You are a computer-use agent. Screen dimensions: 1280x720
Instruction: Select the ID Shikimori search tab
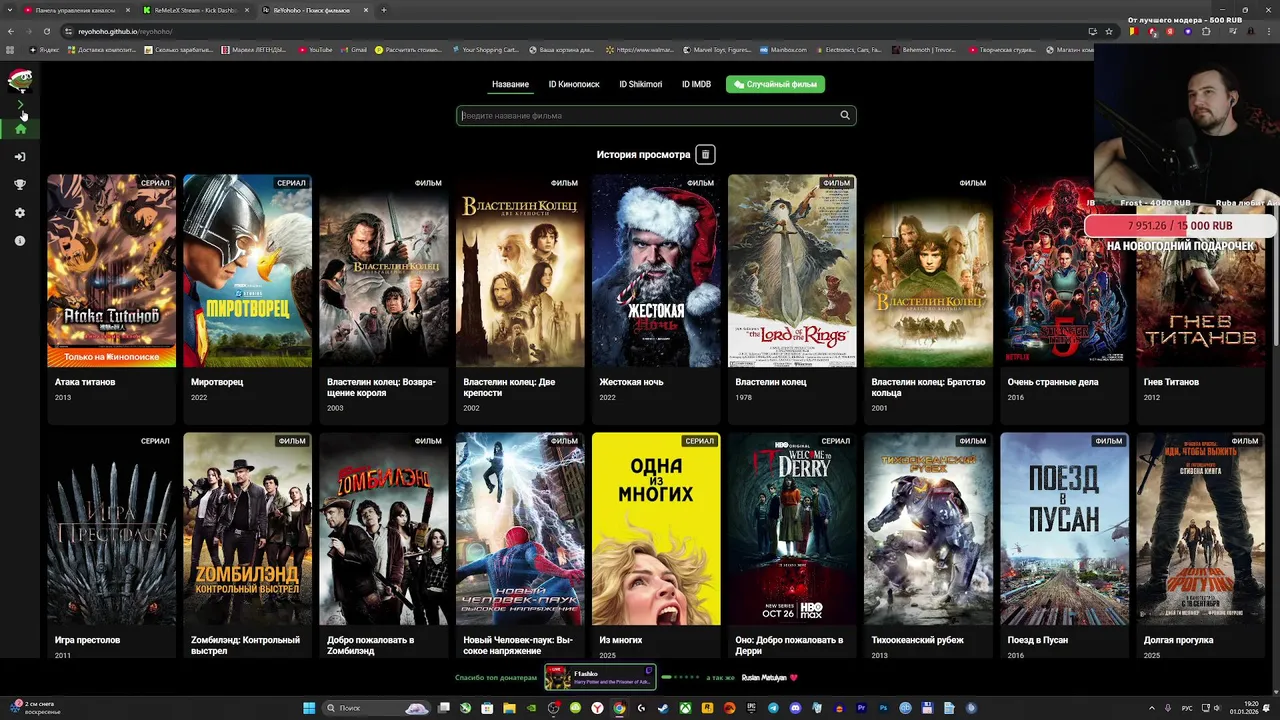(640, 84)
